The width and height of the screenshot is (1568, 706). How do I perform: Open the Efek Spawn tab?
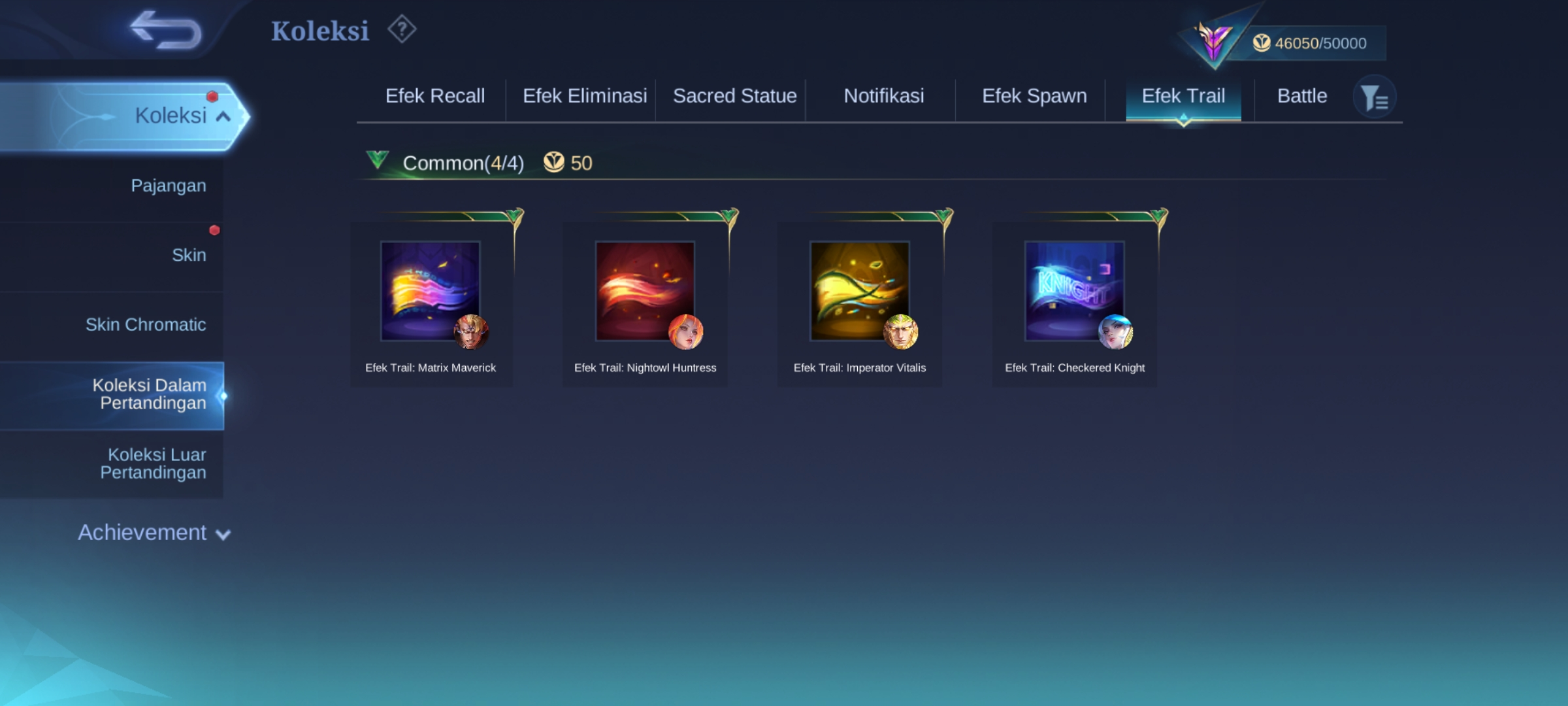1034,96
